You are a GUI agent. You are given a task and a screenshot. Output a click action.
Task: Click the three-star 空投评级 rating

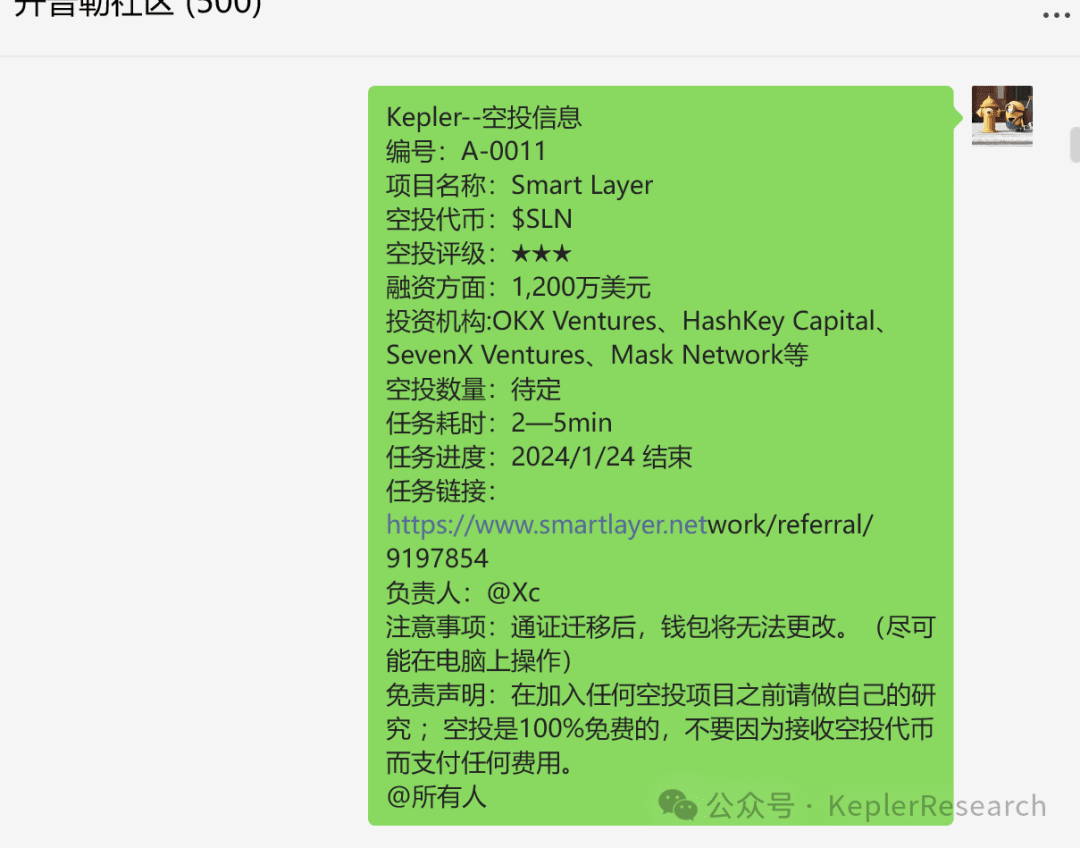(541, 254)
